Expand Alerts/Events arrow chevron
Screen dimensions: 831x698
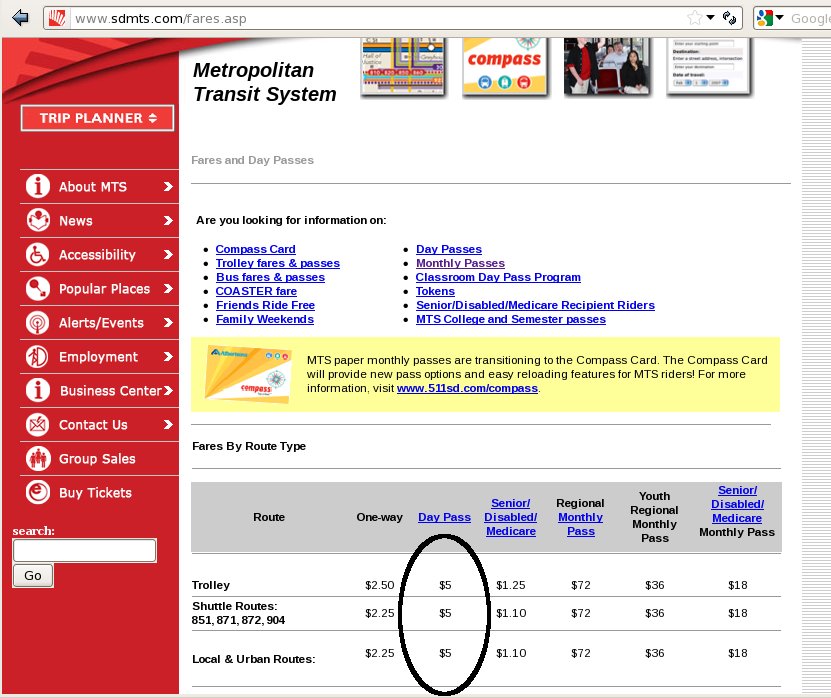(169, 322)
